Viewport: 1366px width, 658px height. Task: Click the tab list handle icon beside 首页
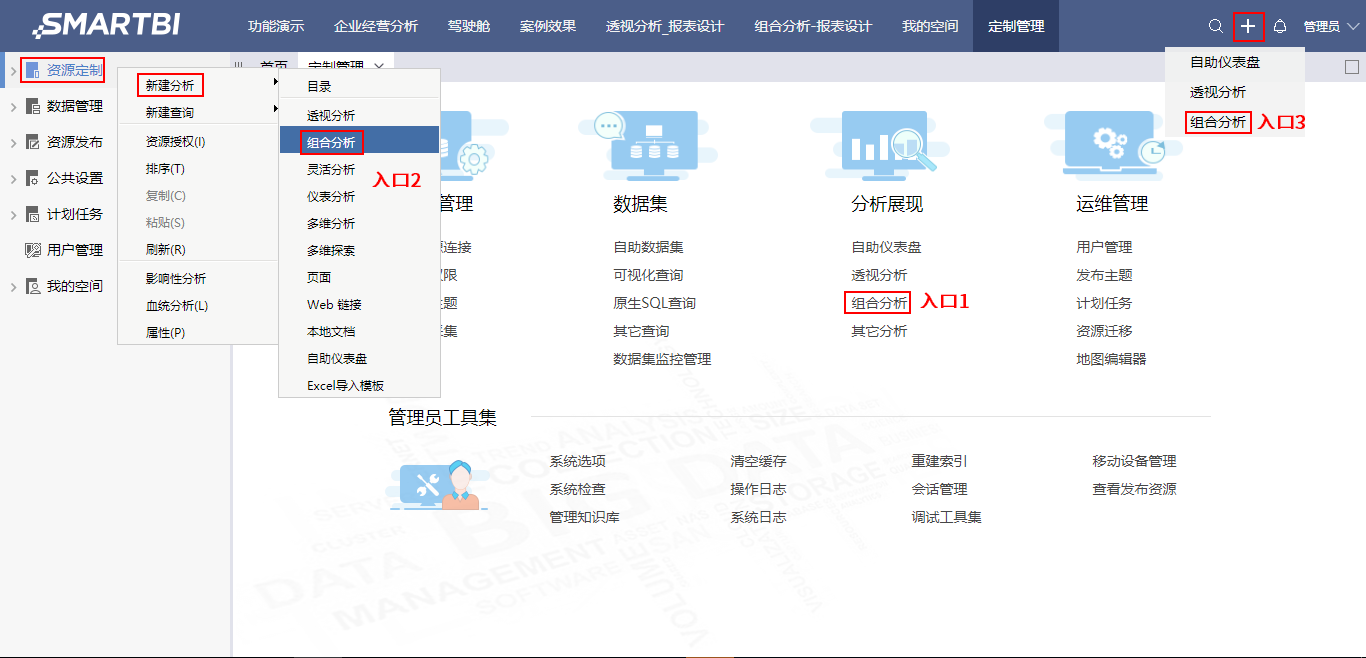coord(239,66)
